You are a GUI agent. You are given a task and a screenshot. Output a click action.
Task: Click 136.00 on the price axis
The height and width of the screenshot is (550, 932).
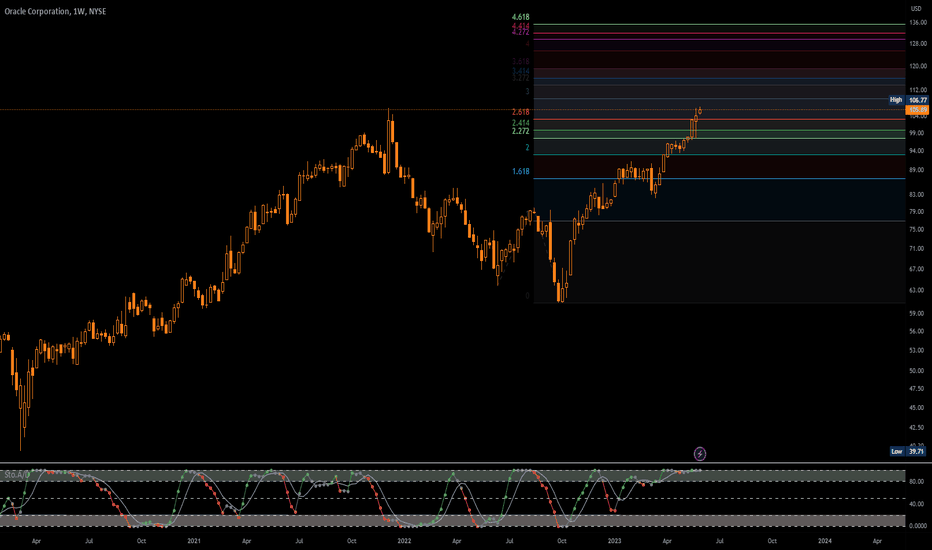(x=918, y=23)
